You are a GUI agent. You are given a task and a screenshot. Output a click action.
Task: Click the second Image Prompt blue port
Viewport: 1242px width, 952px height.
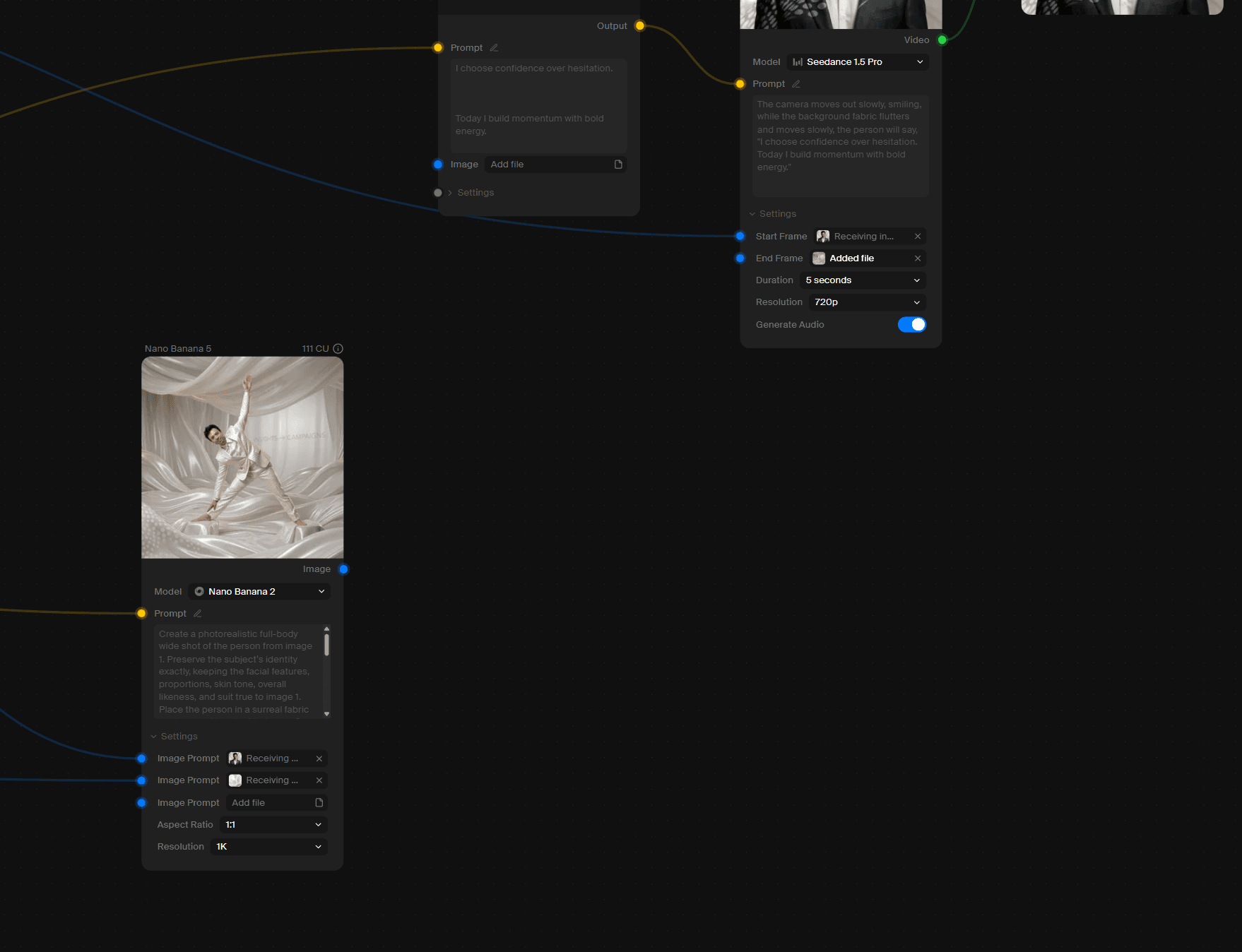coord(141,780)
